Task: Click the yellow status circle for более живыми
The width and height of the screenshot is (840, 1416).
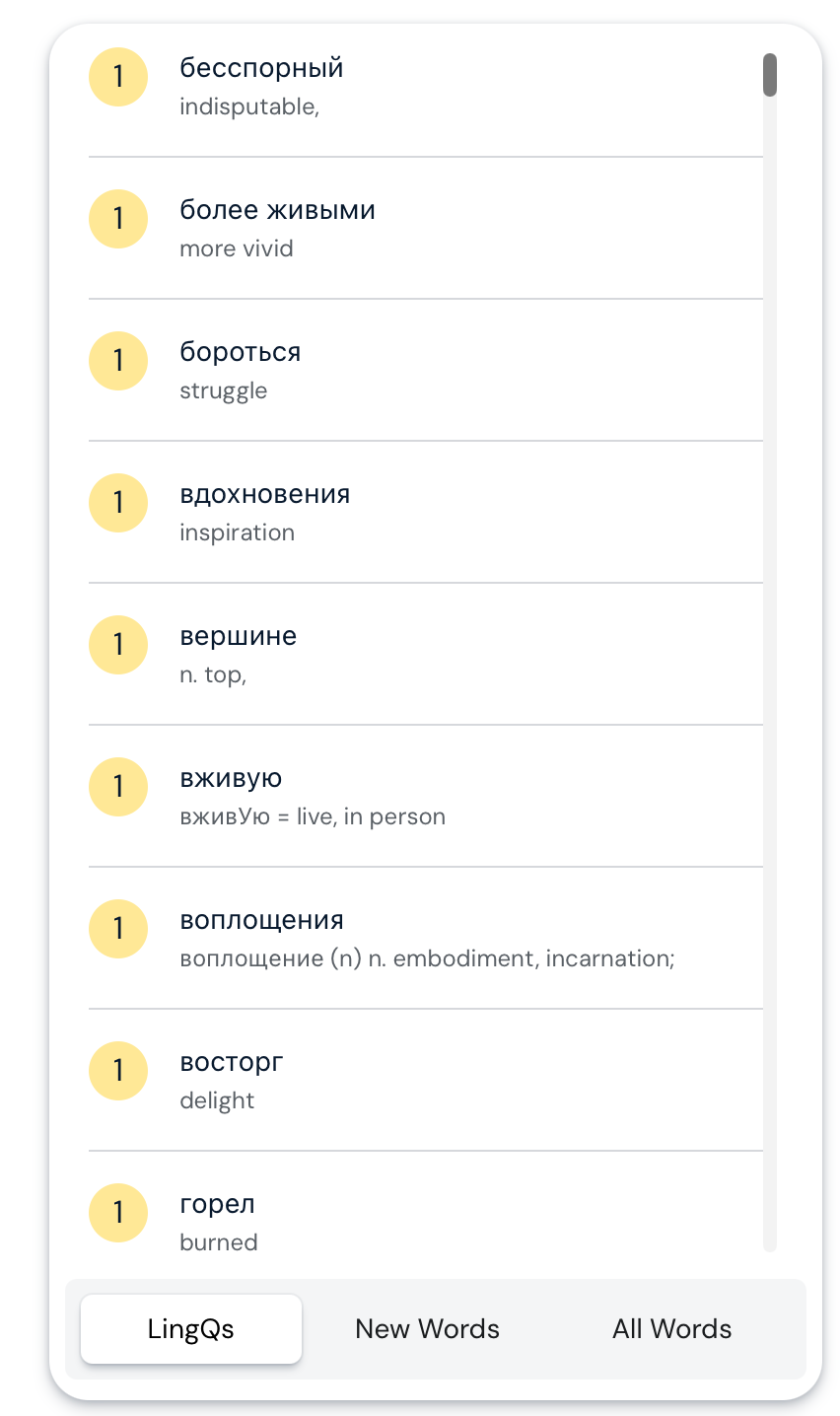Action: 118,218
